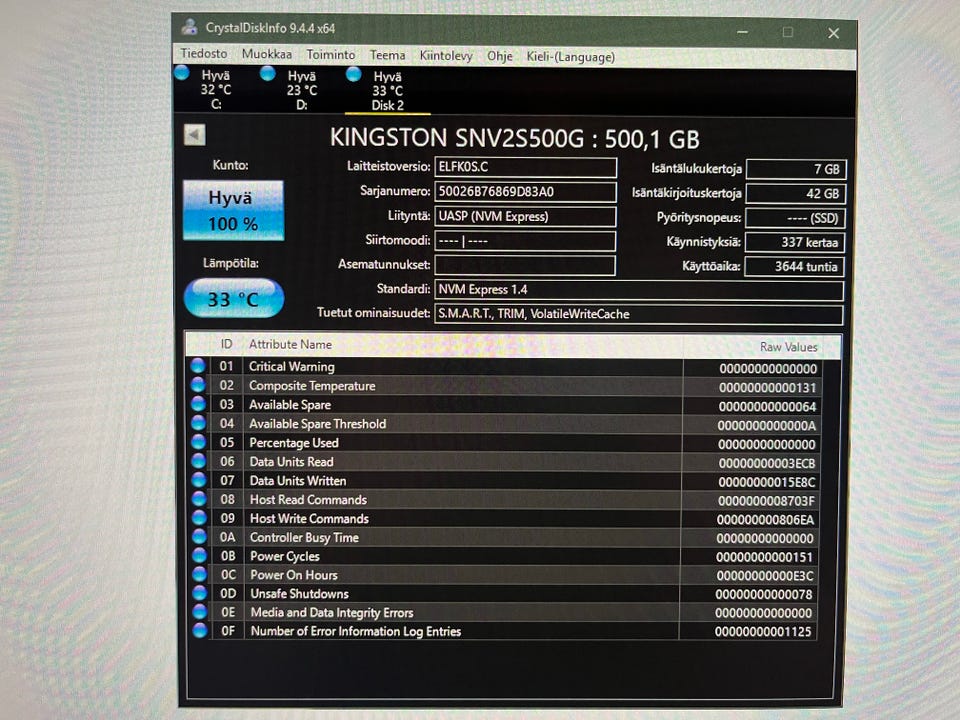Select the Unsafe Shutdowns attribute name
This screenshot has height=720, width=960.
(299, 594)
